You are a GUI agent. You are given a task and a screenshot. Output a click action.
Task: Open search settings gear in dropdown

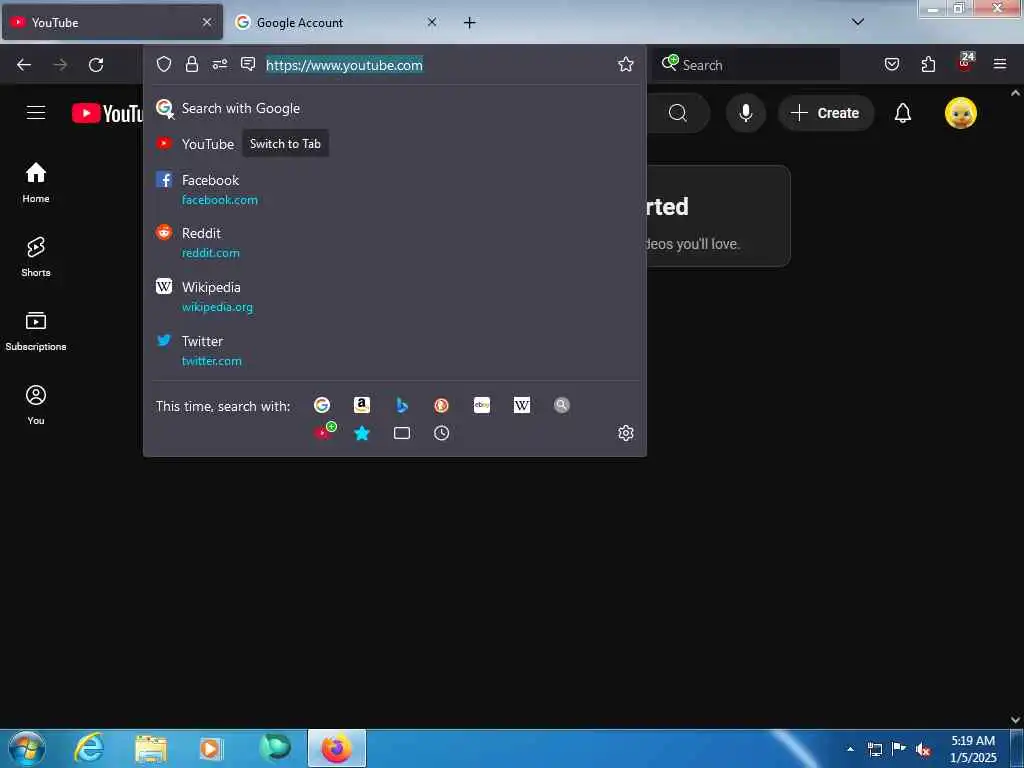626,433
